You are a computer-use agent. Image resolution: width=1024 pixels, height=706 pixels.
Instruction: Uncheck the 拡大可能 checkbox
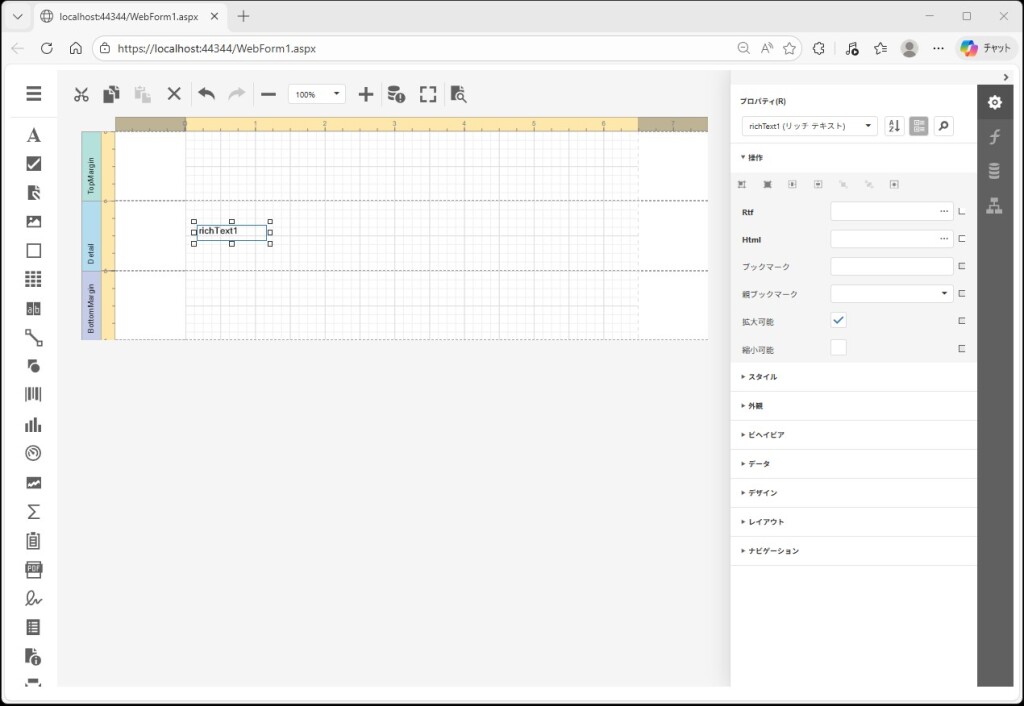click(x=839, y=320)
